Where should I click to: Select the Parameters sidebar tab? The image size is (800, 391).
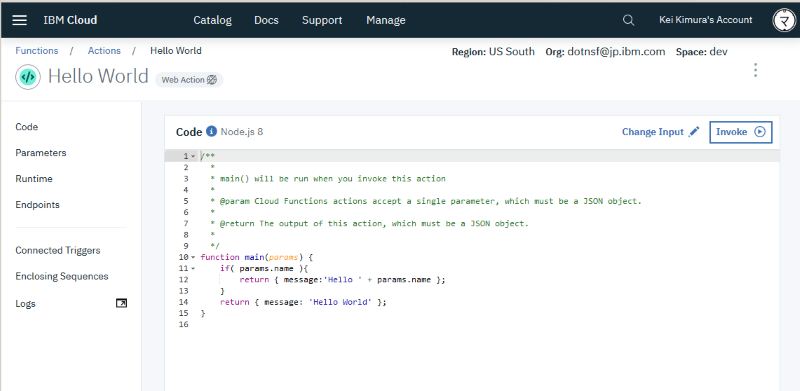(x=41, y=153)
